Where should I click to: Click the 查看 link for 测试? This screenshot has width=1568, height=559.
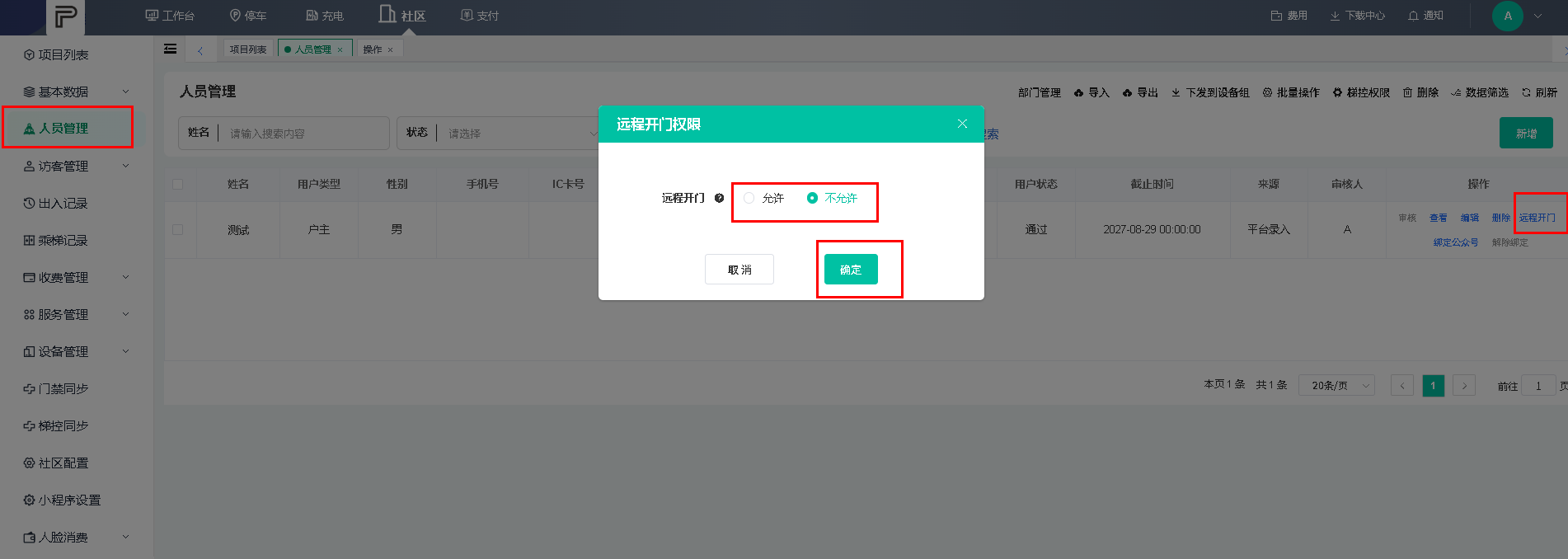pyautogui.click(x=1439, y=218)
